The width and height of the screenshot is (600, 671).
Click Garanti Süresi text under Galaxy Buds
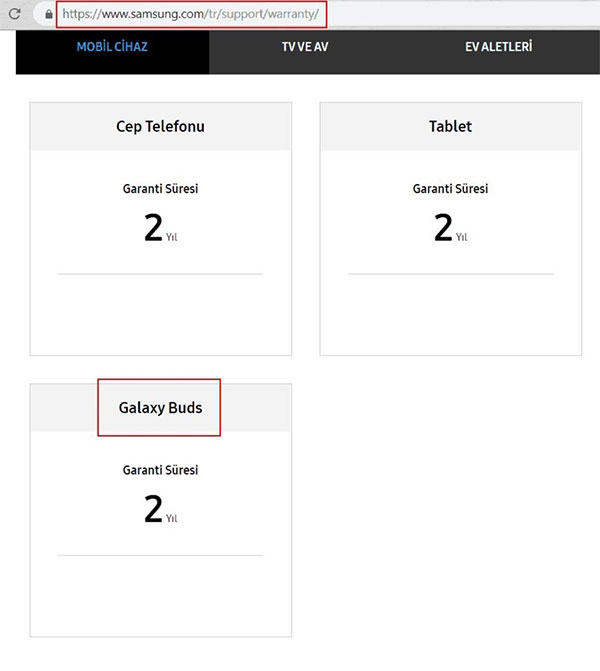(x=160, y=470)
